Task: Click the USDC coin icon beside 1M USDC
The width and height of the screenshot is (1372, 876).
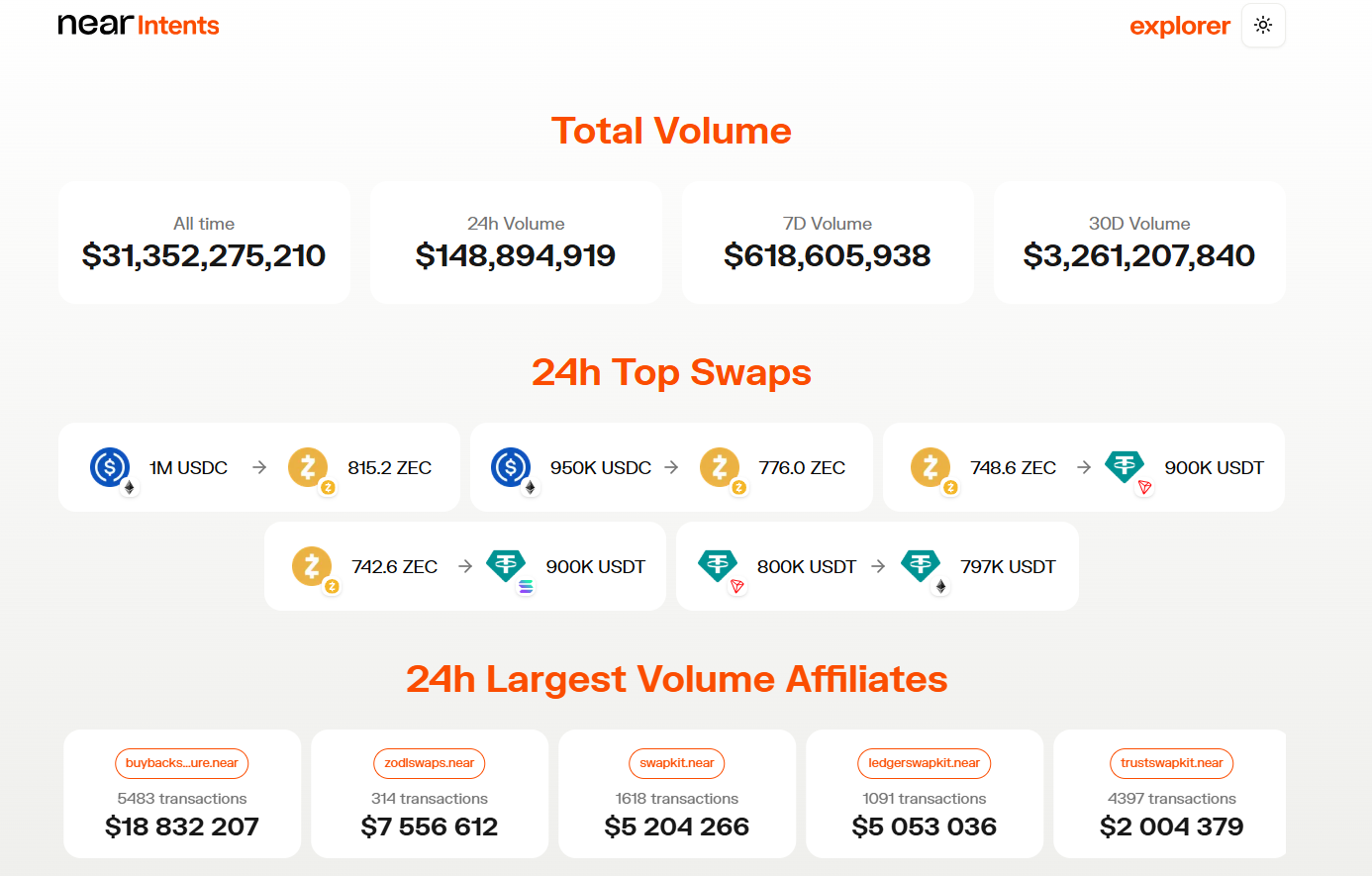Action: click(110, 466)
